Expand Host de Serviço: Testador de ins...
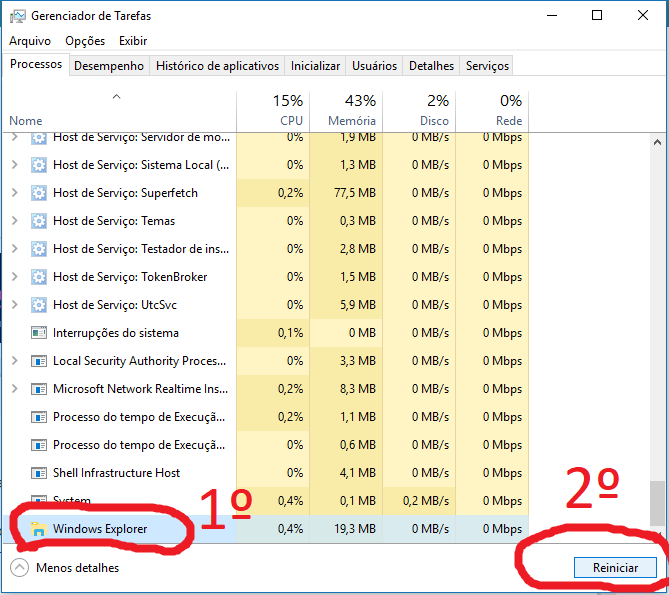 (15, 249)
